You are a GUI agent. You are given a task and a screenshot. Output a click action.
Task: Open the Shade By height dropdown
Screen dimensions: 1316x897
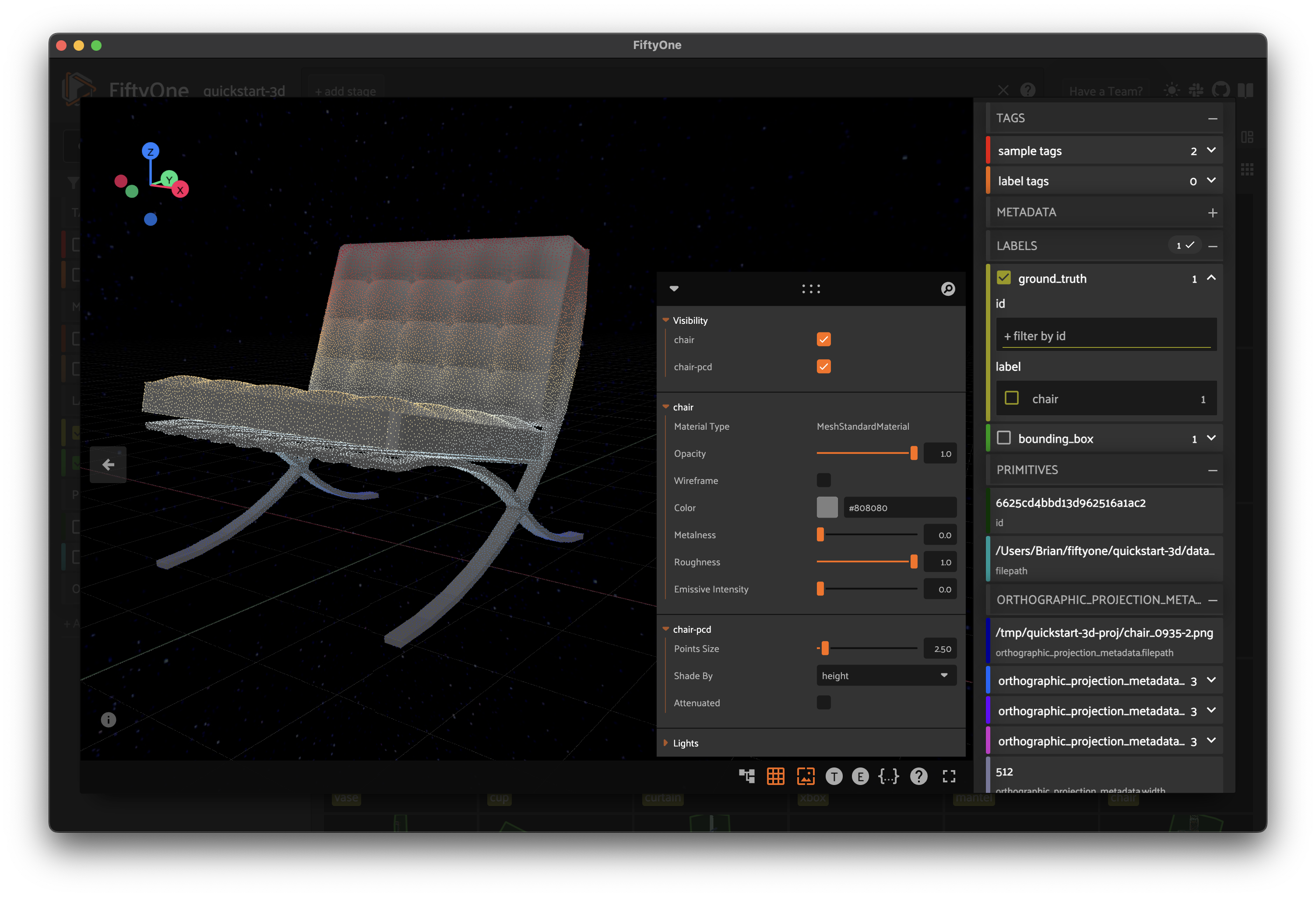[x=886, y=676]
